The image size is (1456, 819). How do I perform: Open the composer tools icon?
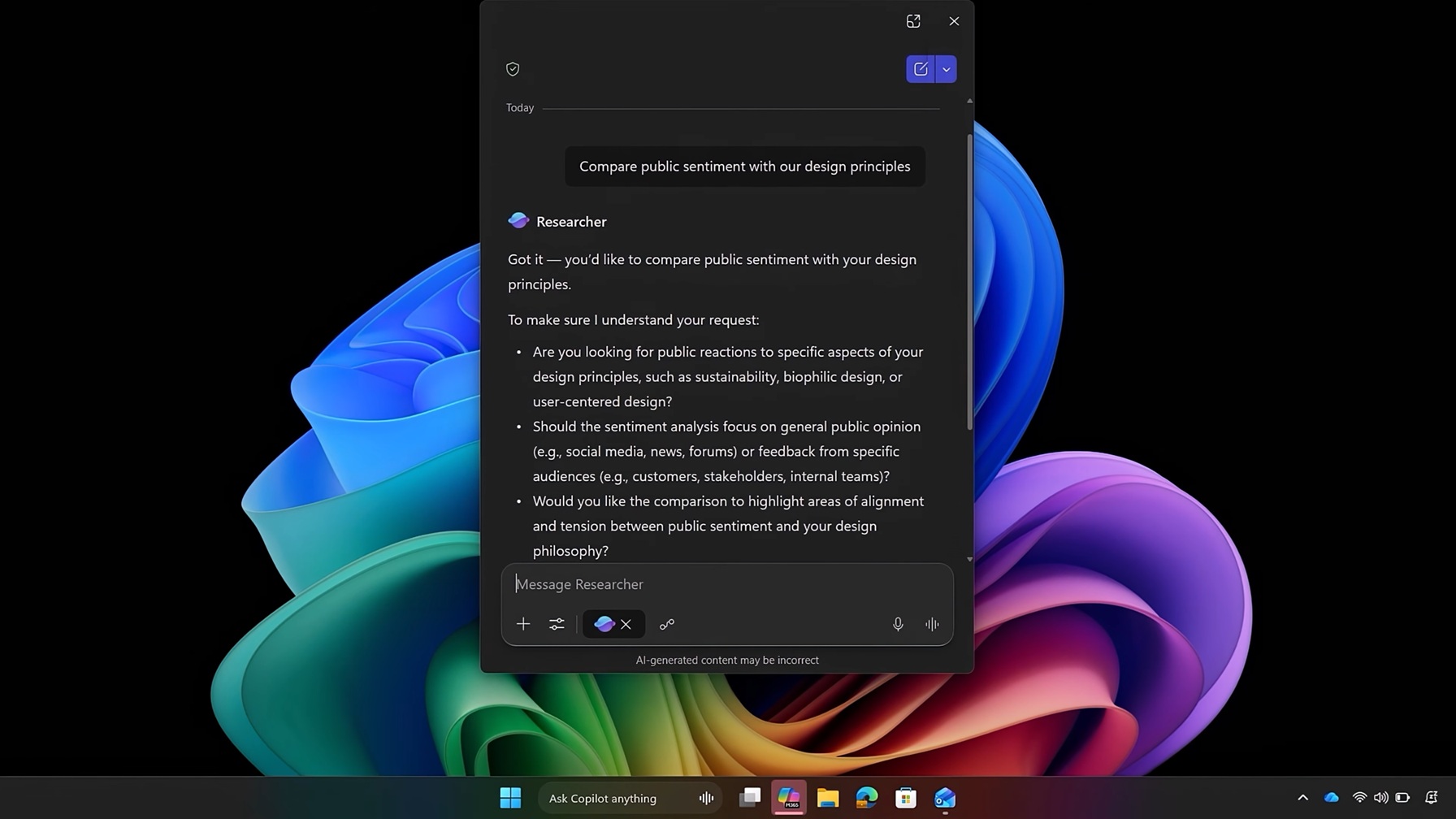click(x=557, y=624)
